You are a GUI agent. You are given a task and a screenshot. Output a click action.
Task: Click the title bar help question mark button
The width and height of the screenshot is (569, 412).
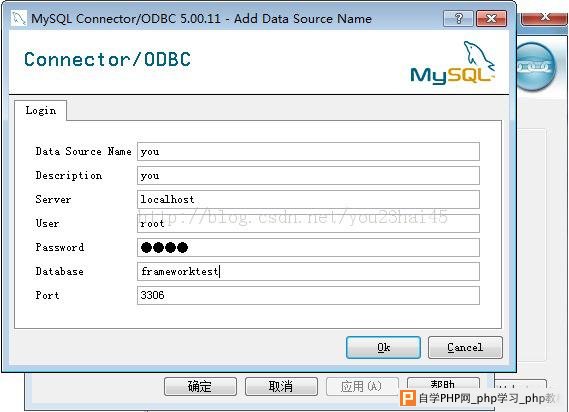[458, 18]
